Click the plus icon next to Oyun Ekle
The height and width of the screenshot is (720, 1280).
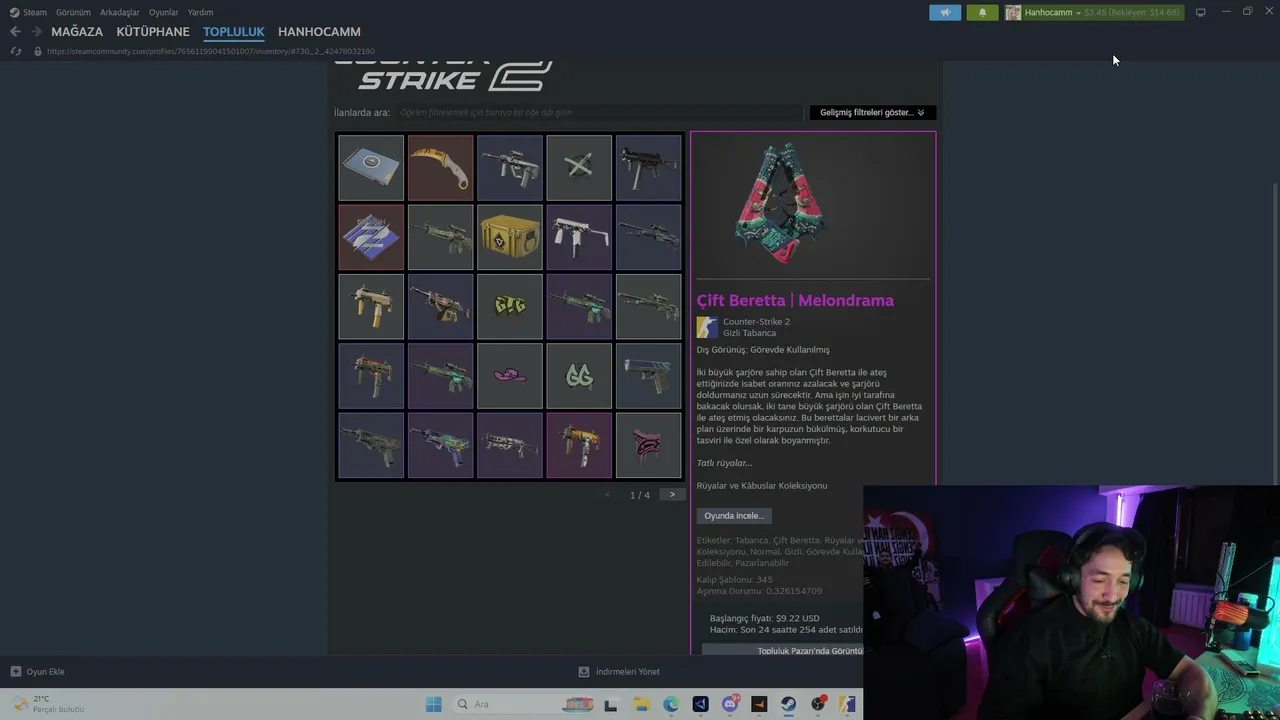point(15,672)
